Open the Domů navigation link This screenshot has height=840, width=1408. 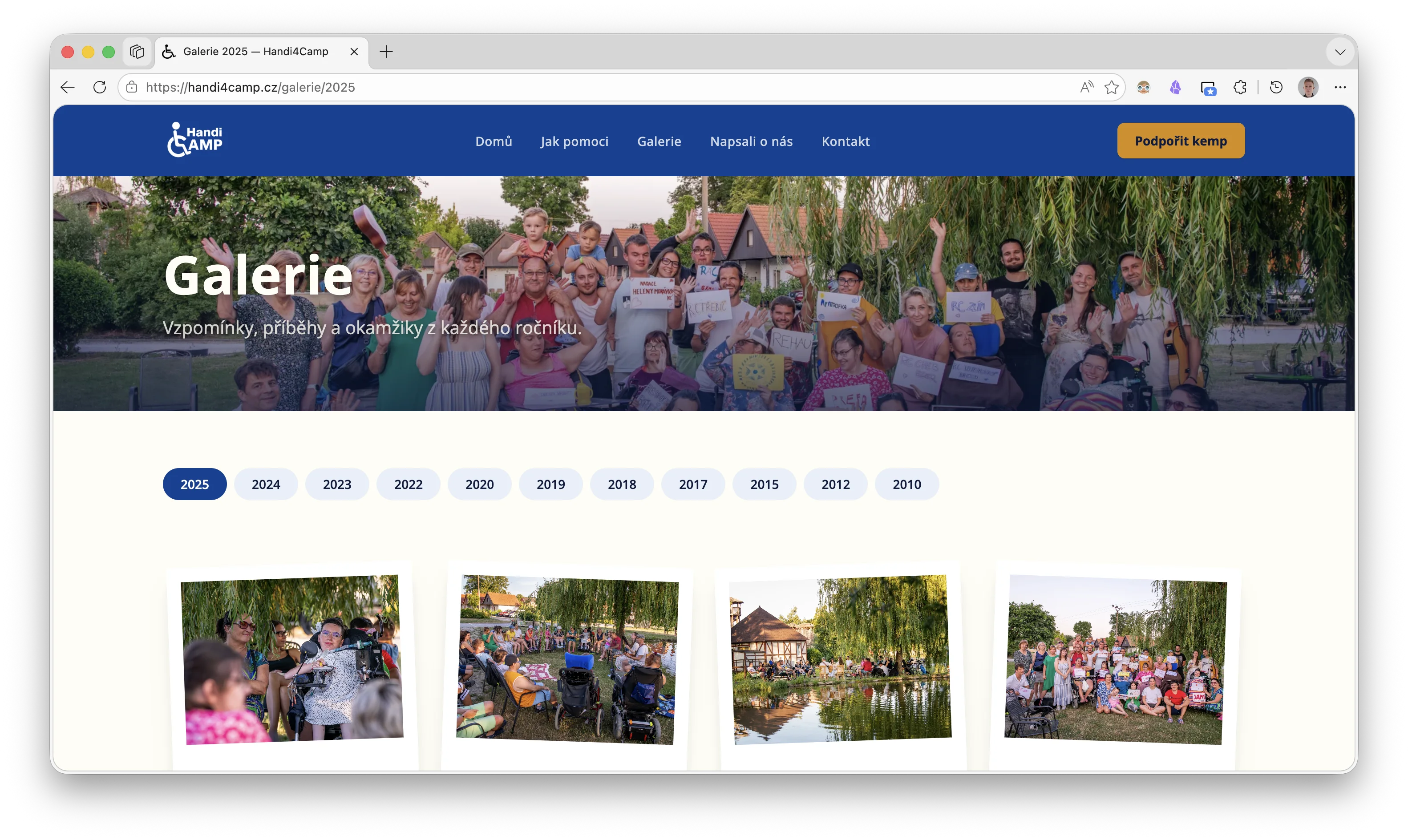493,141
